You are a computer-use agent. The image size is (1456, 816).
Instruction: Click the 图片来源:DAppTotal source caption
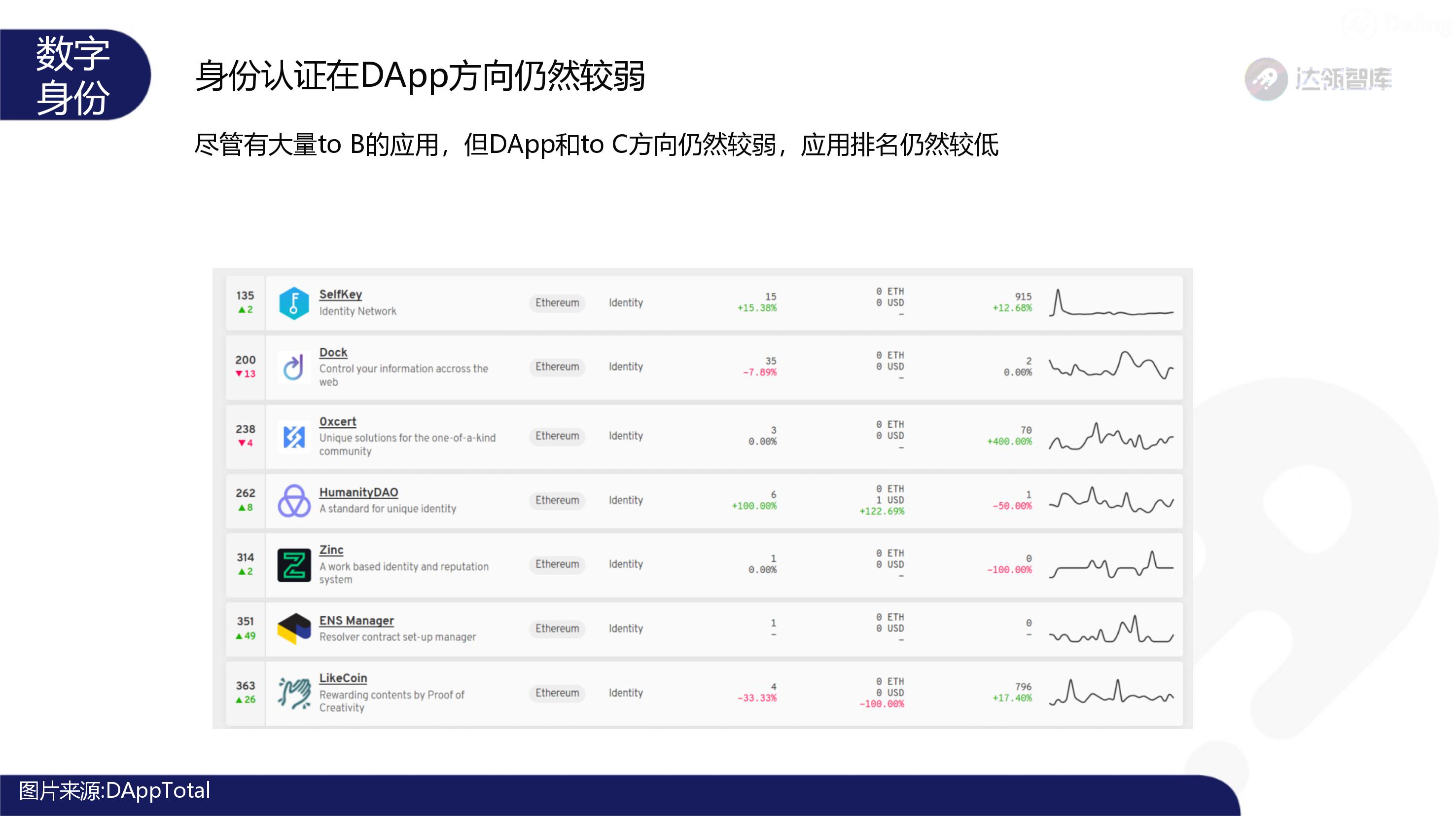click(115, 790)
